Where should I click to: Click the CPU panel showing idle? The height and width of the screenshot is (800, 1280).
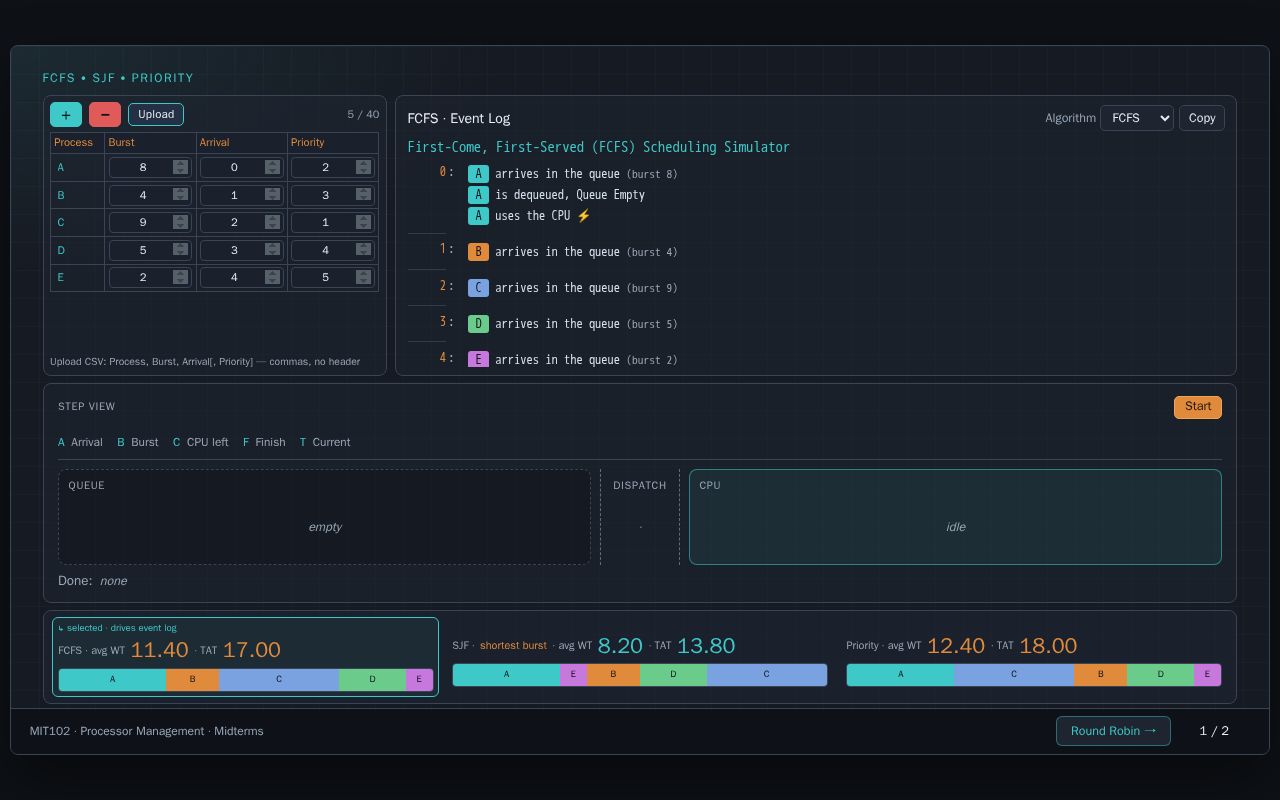point(955,517)
